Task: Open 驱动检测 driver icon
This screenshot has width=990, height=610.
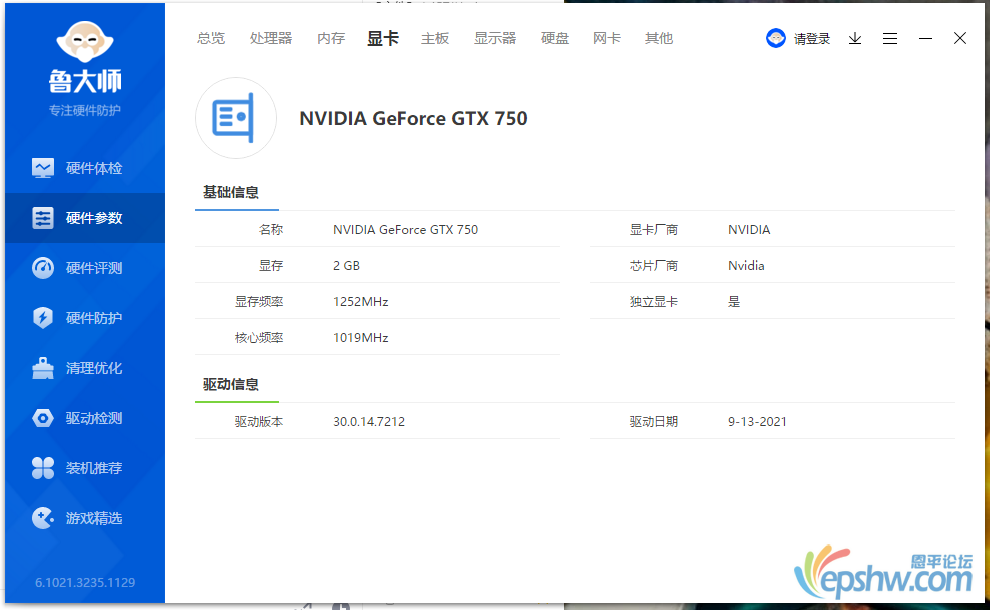Action: [43, 418]
